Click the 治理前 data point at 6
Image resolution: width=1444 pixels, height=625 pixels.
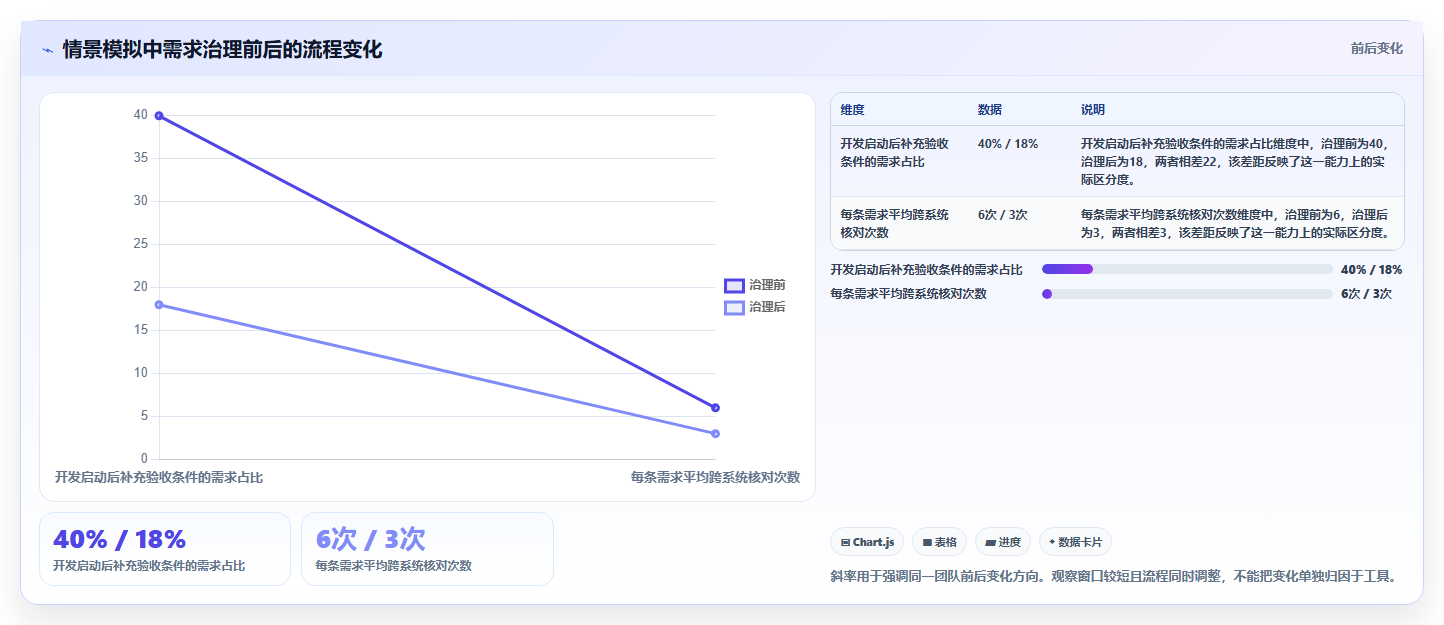coord(716,408)
